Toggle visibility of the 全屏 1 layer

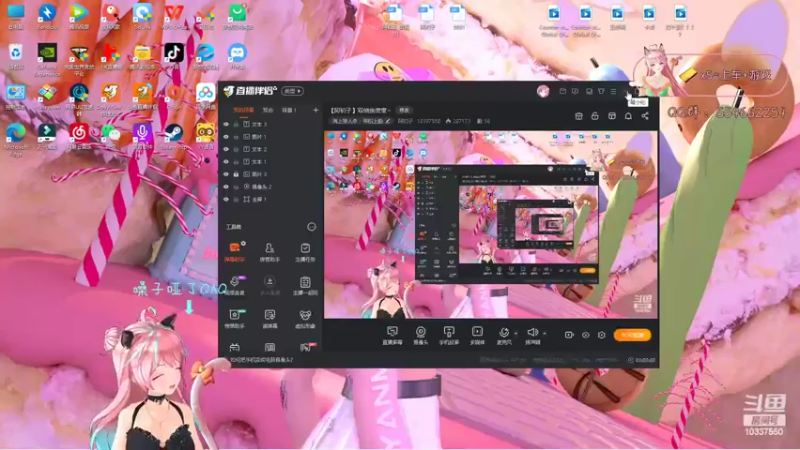(226, 199)
